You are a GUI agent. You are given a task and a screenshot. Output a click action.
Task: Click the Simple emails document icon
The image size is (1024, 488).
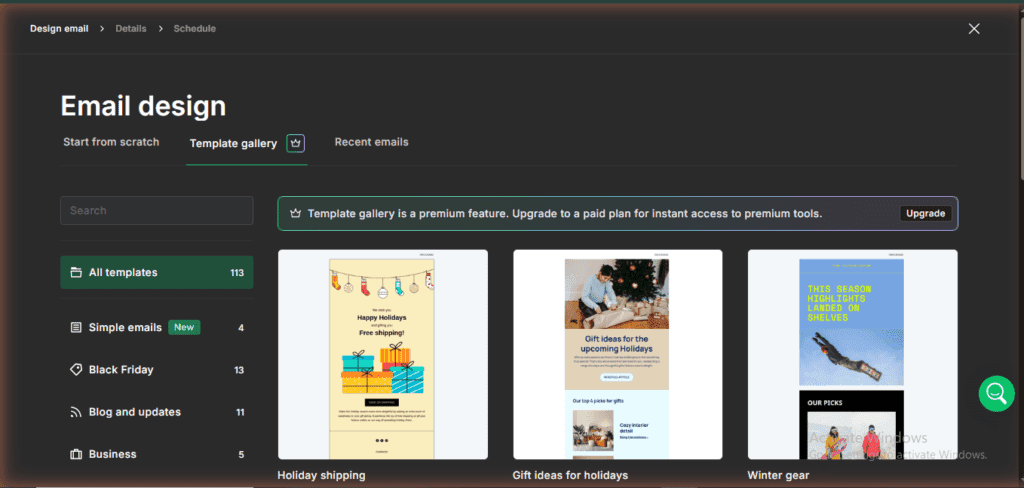tap(76, 327)
